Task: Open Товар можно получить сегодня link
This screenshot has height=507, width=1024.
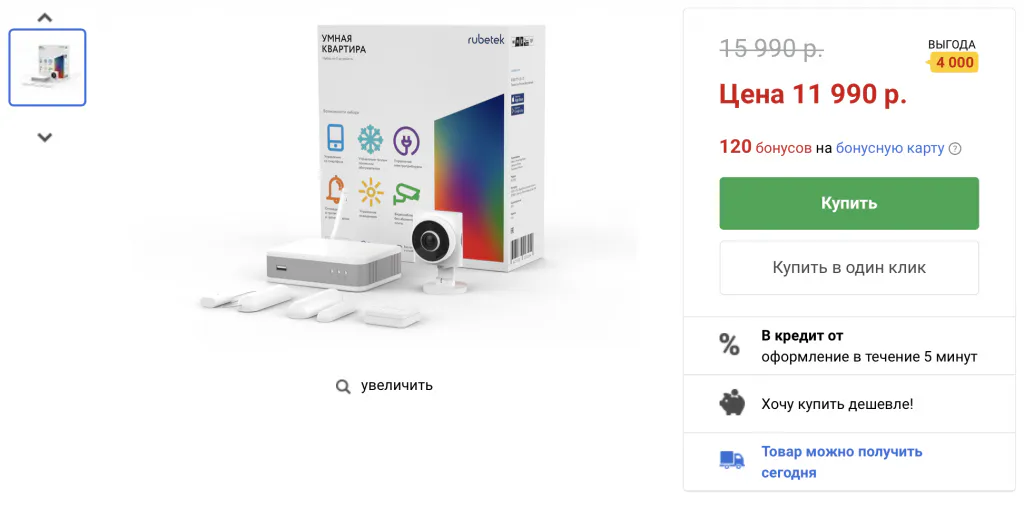Action: [x=842, y=462]
